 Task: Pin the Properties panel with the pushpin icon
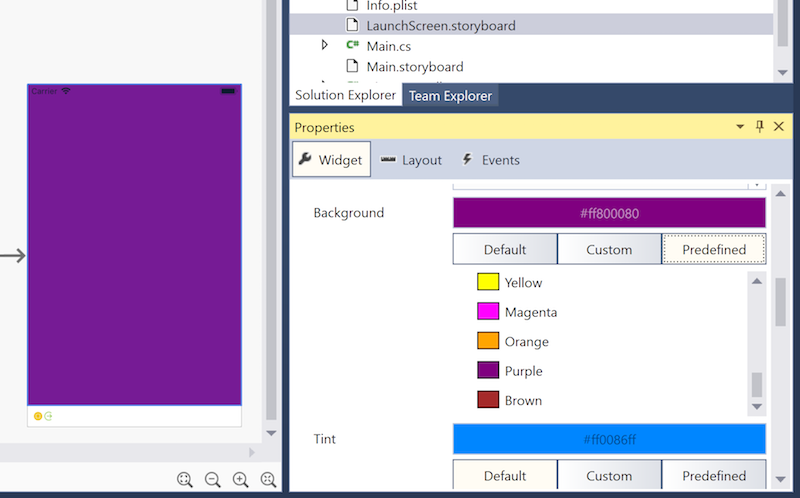pos(760,126)
